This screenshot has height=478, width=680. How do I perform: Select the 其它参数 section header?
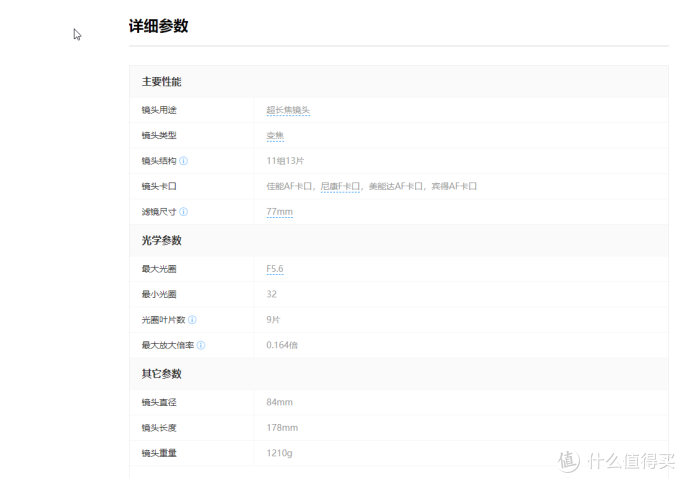[161, 373]
